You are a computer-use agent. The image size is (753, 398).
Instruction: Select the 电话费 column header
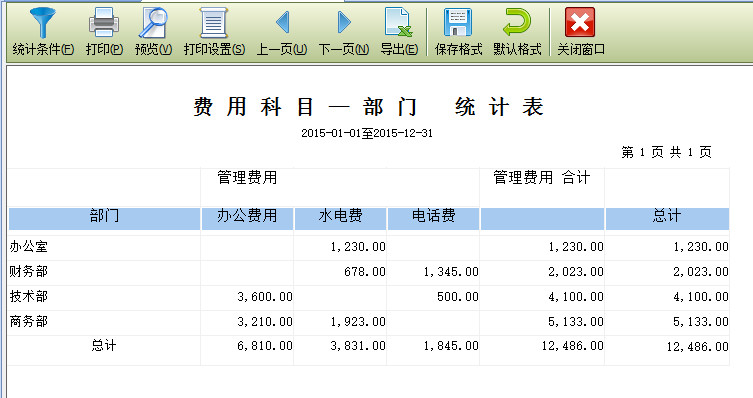click(x=433, y=219)
